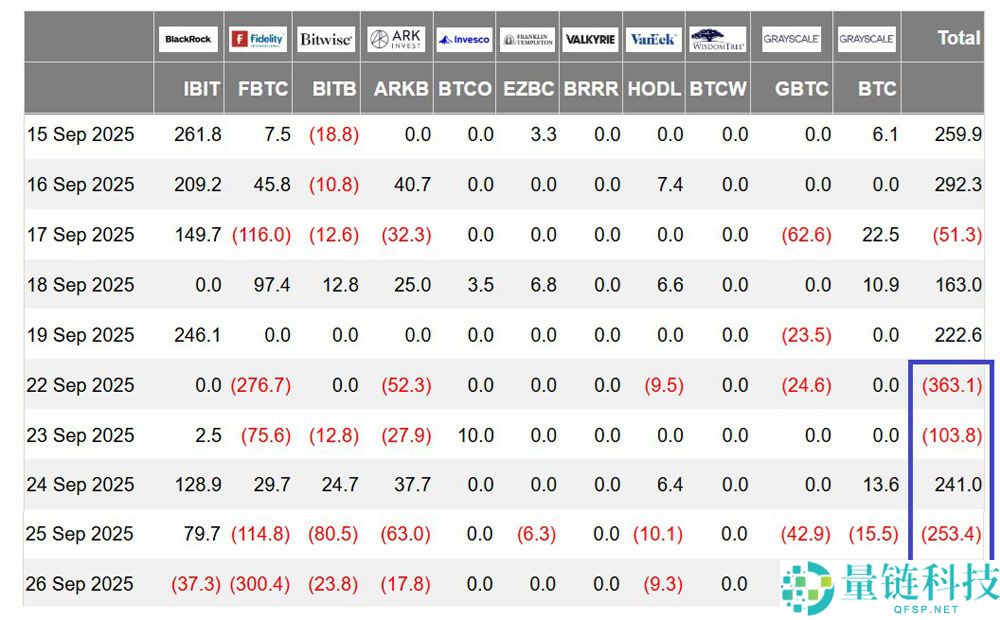The width and height of the screenshot is (1000, 620).
Task: Click the Fidelity logo
Action: 258,39
